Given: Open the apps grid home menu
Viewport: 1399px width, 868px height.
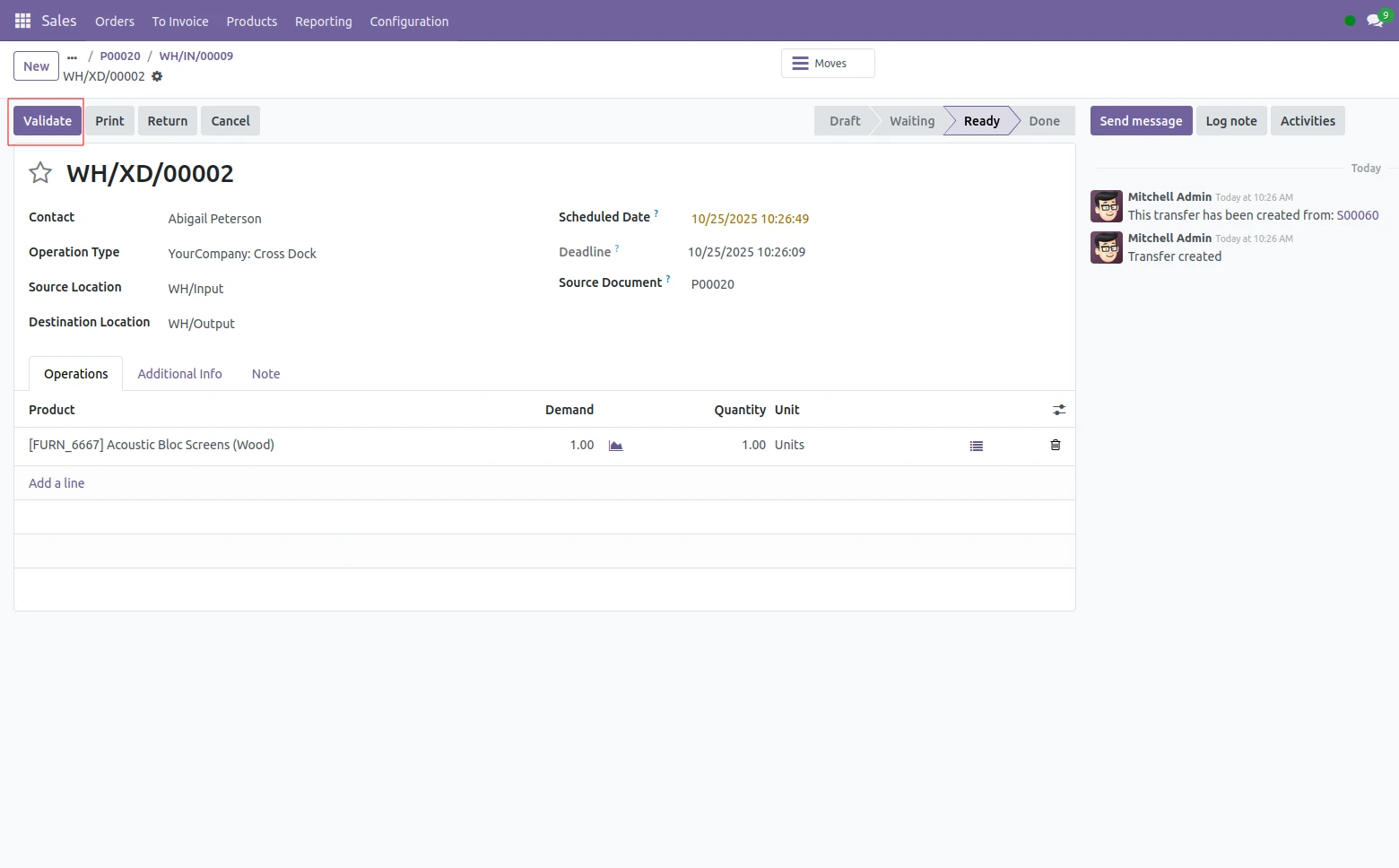Looking at the screenshot, I should click(22, 21).
